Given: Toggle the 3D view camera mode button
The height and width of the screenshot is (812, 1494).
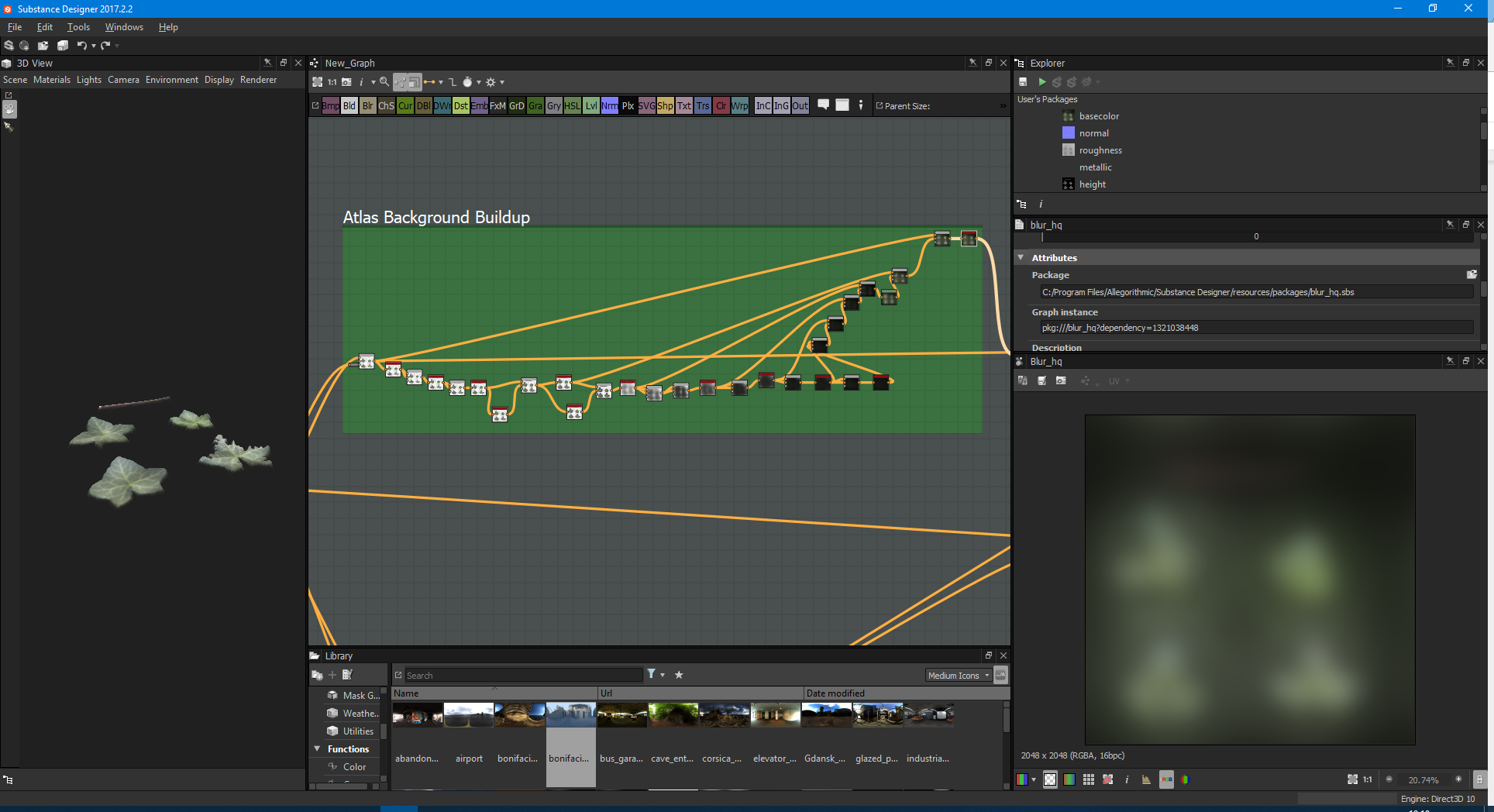Looking at the screenshot, I should (x=9, y=109).
